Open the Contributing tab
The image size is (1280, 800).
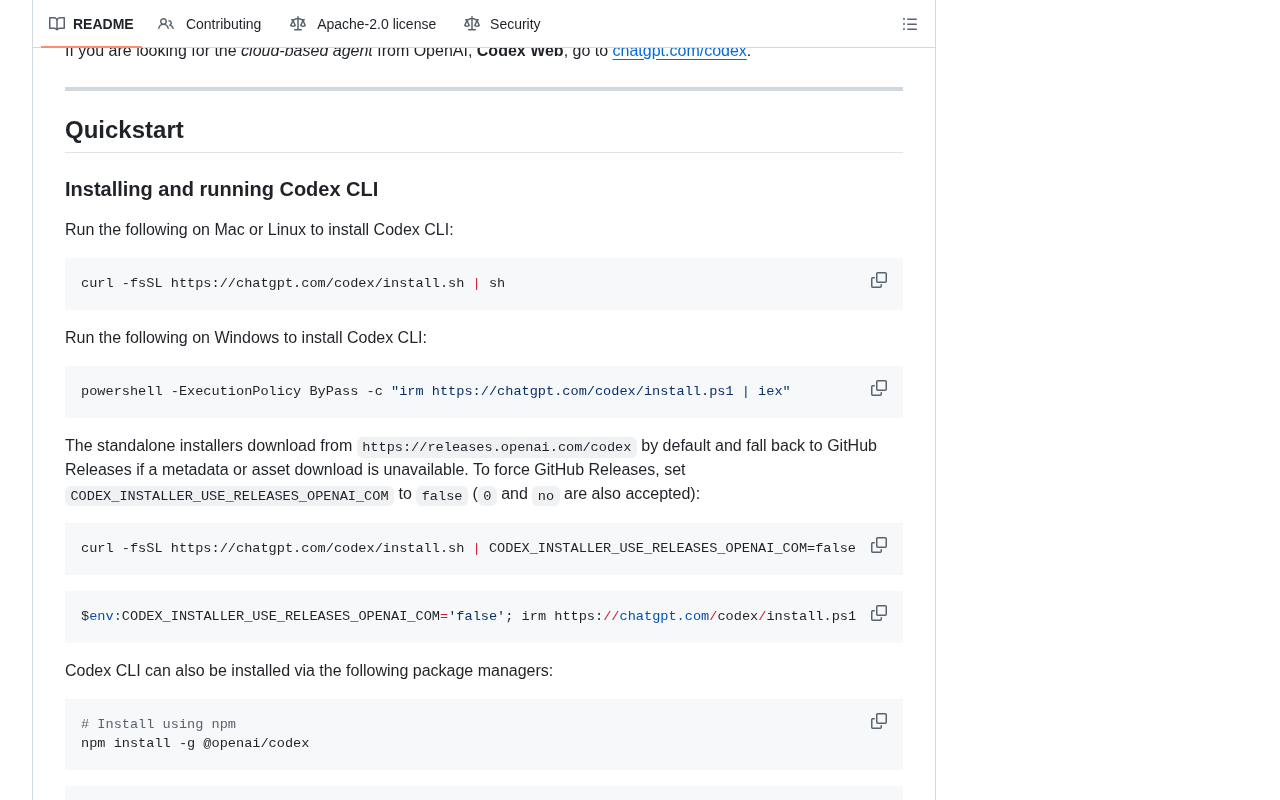[210, 24]
